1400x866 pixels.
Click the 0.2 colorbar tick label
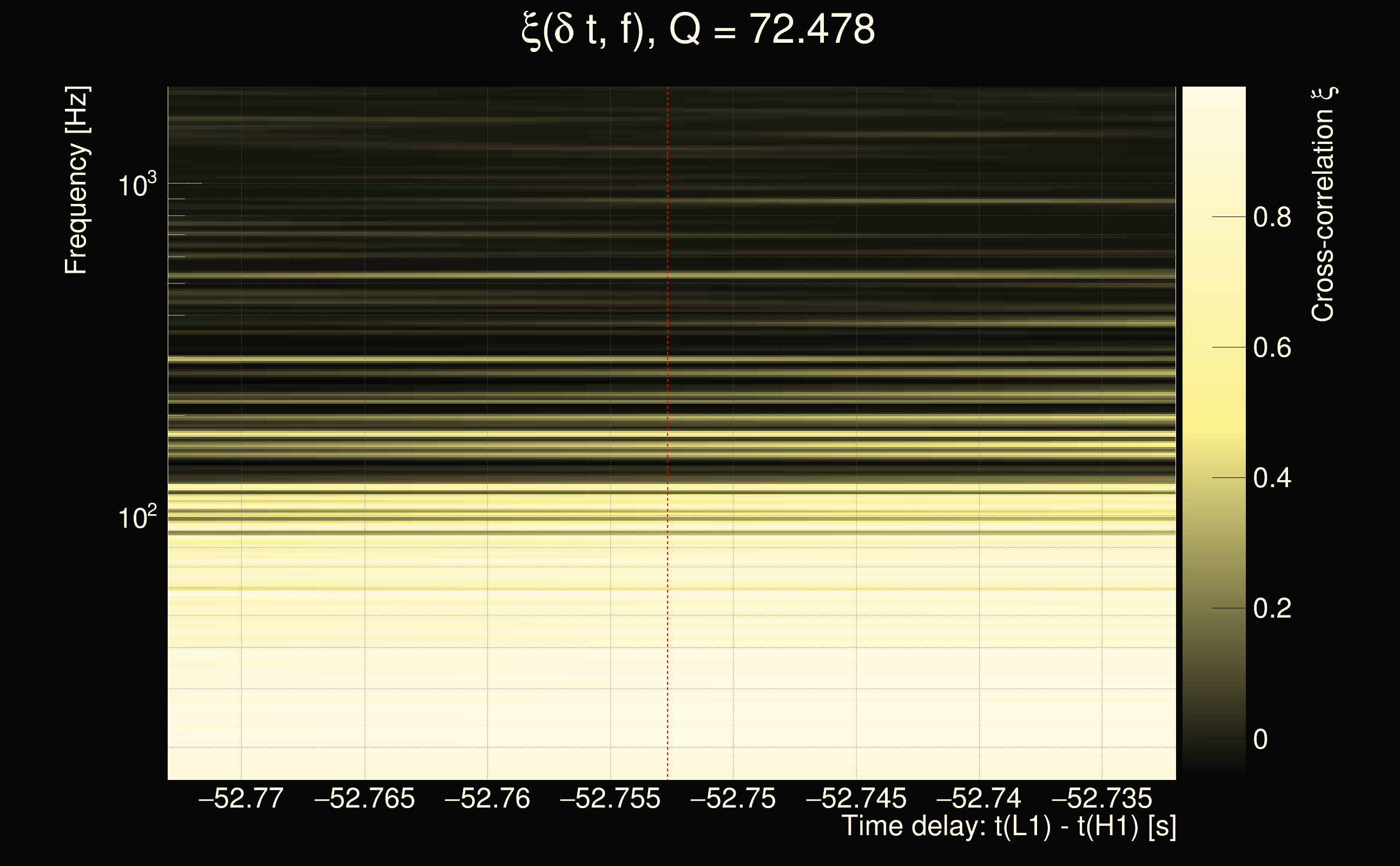tap(1272, 608)
